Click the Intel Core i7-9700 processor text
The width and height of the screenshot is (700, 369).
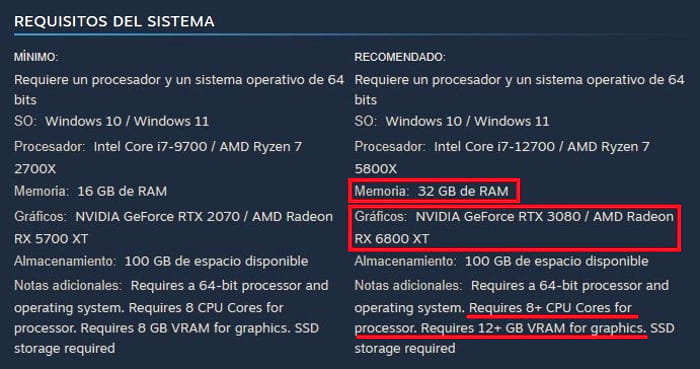click(150, 147)
